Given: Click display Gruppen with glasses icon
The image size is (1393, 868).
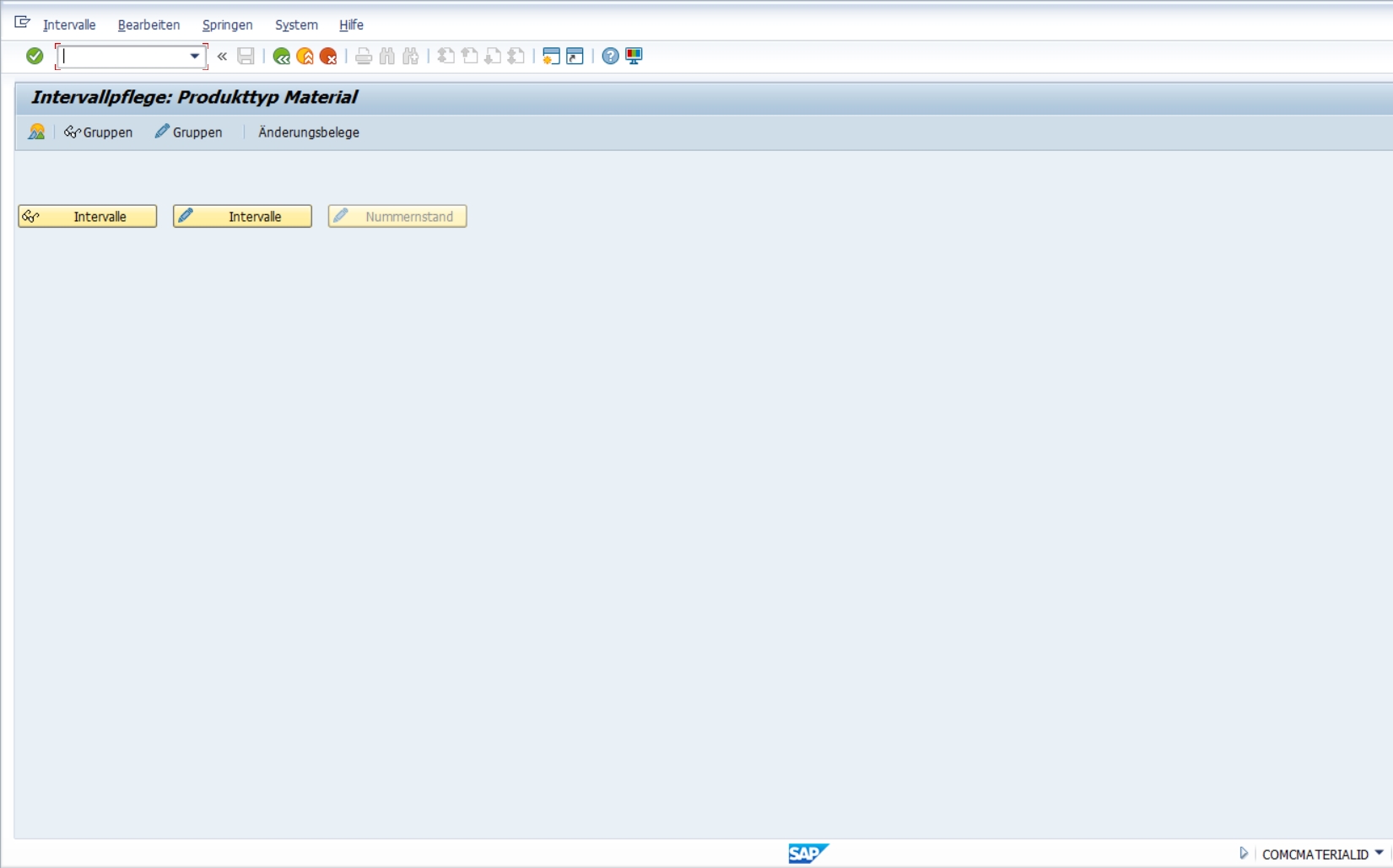Looking at the screenshot, I should (x=99, y=132).
